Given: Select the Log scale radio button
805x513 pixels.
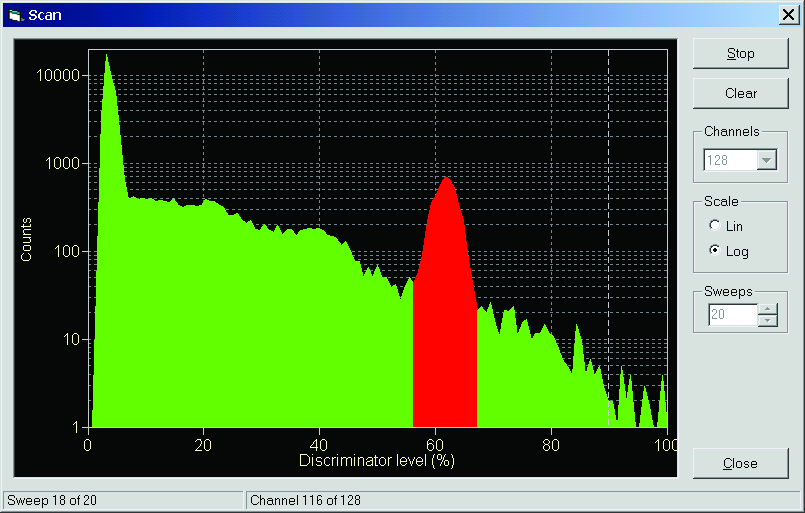Looking at the screenshot, I should pyautogui.click(x=714, y=250).
